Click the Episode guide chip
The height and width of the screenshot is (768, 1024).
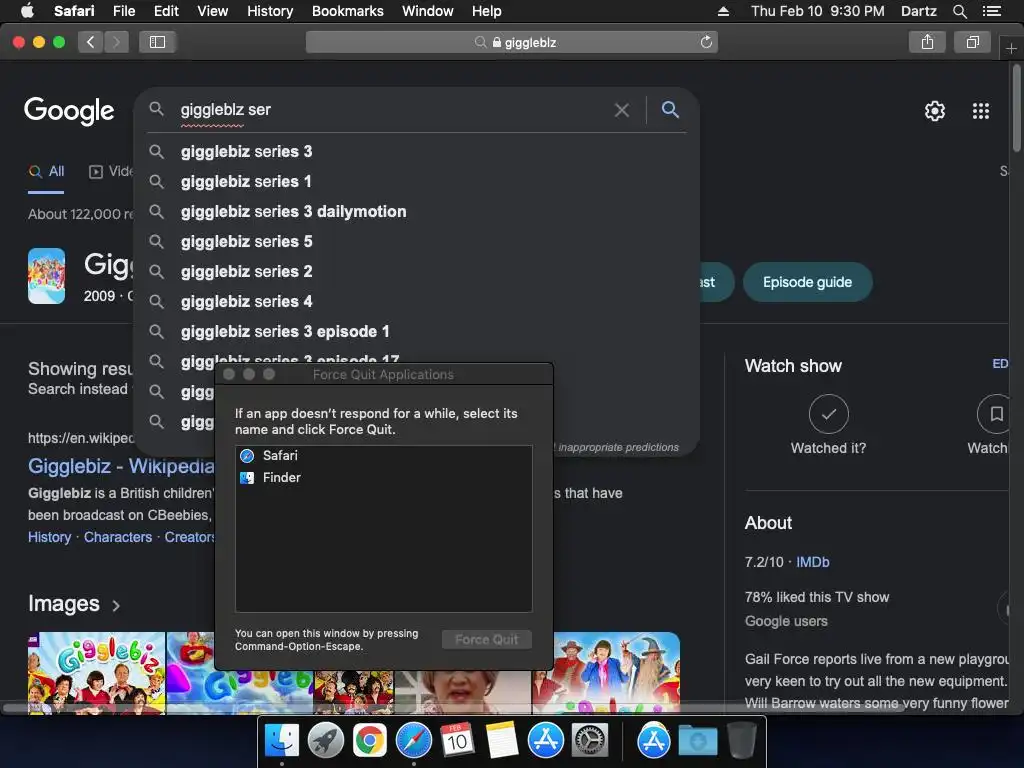807,282
